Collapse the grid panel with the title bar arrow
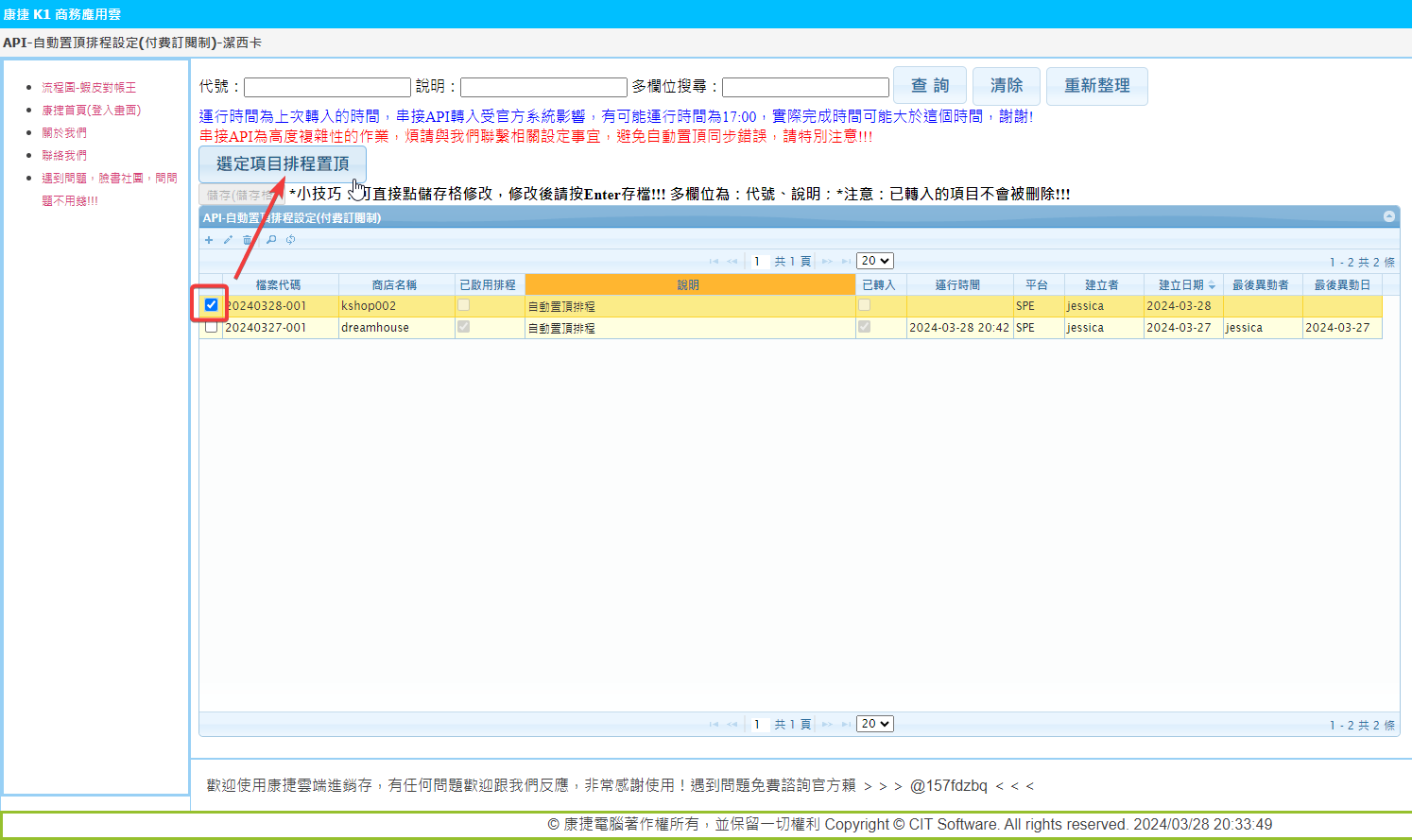The image size is (1412, 840). click(1388, 216)
